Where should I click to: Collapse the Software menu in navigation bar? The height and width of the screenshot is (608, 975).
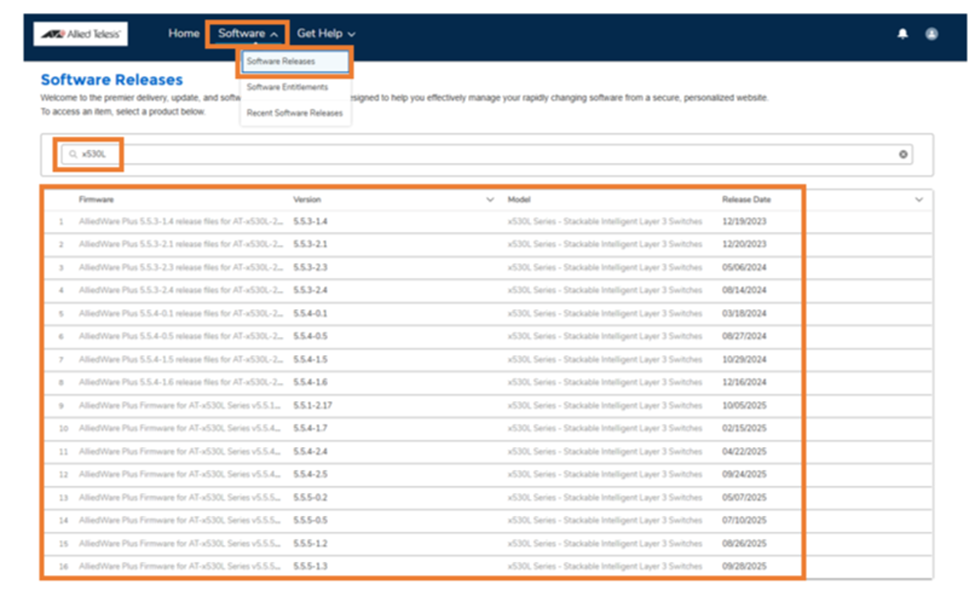(247, 34)
